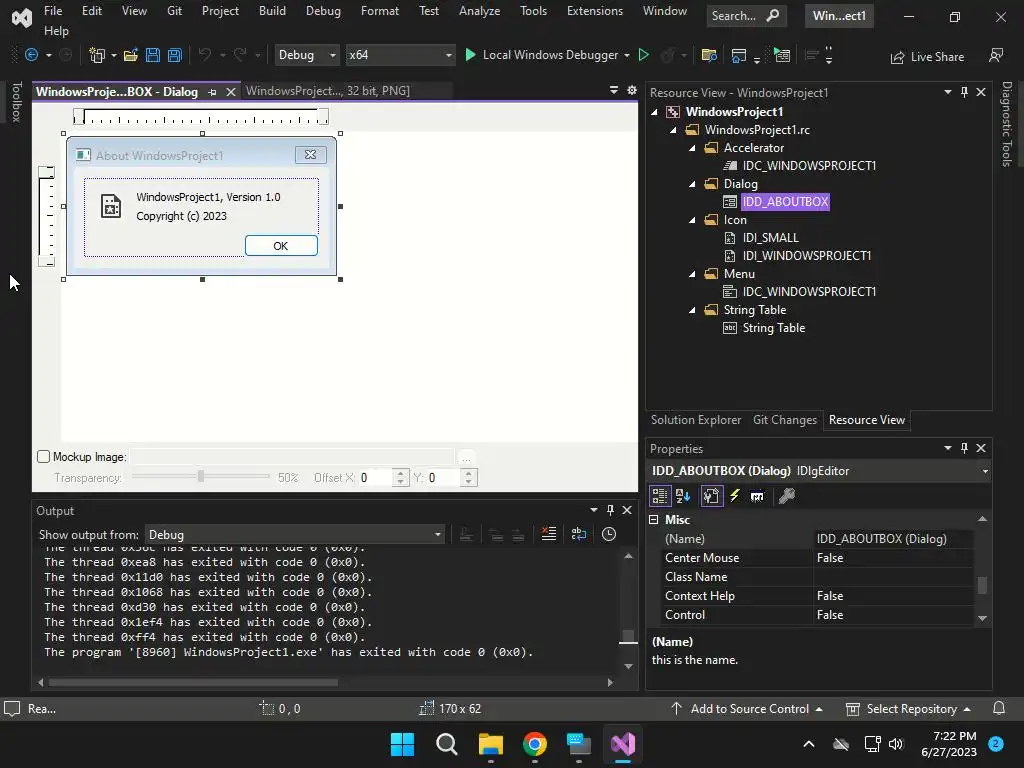Open the Extensions menu
The width and height of the screenshot is (1024, 768).
(x=595, y=11)
